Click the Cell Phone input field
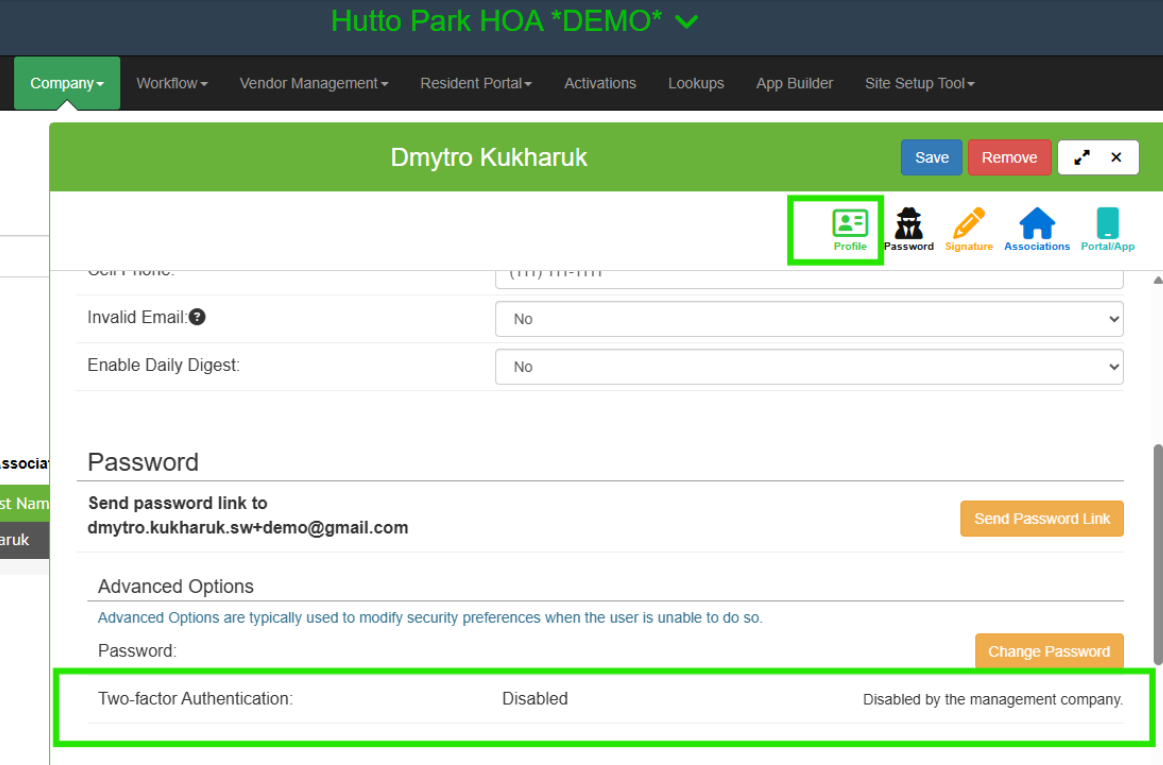 pyautogui.click(x=808, y=276)
